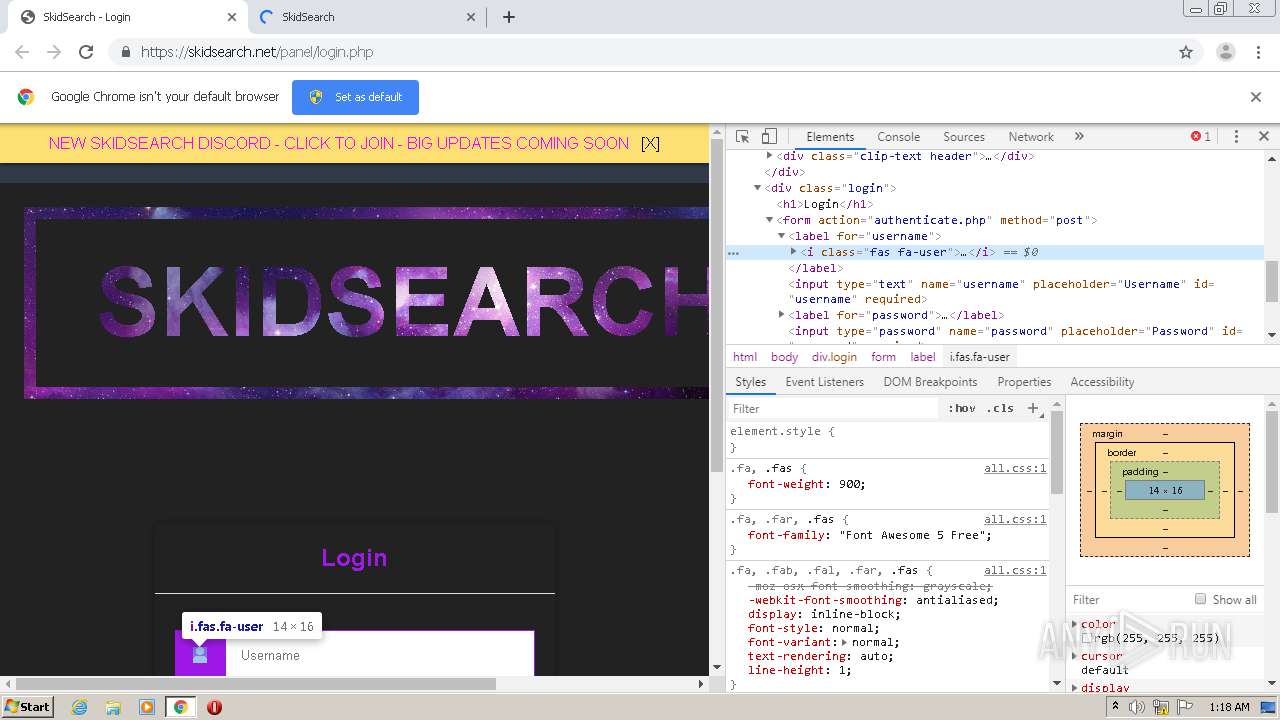Screen dimensions: 1280x720
Task: Open a new tab with plus button
Action: [508, 16]
